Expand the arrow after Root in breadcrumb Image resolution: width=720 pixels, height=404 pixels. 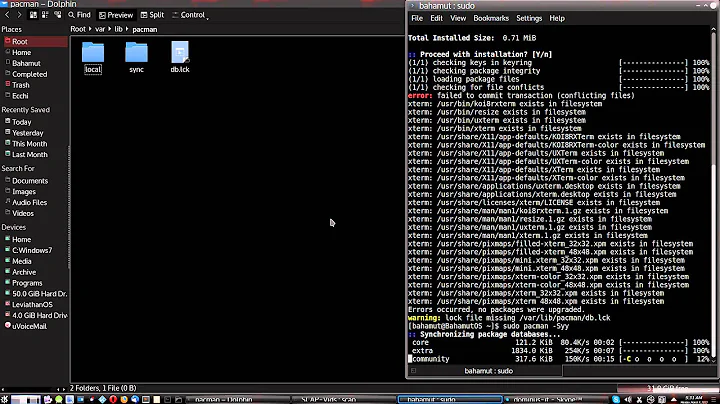(x=90, y=29)
